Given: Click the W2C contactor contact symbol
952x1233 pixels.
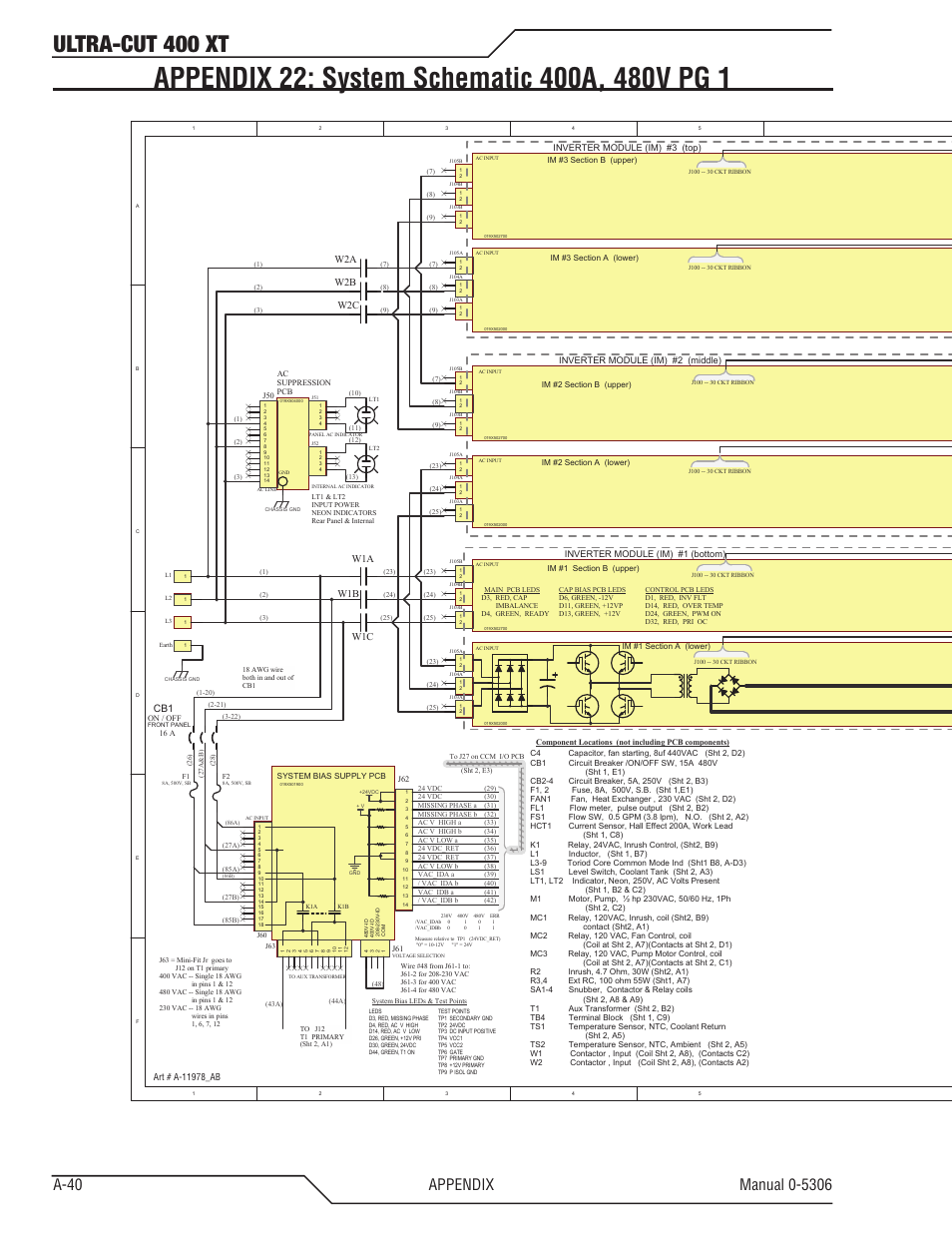Looking at the screenshot, I should click(363, 313).
